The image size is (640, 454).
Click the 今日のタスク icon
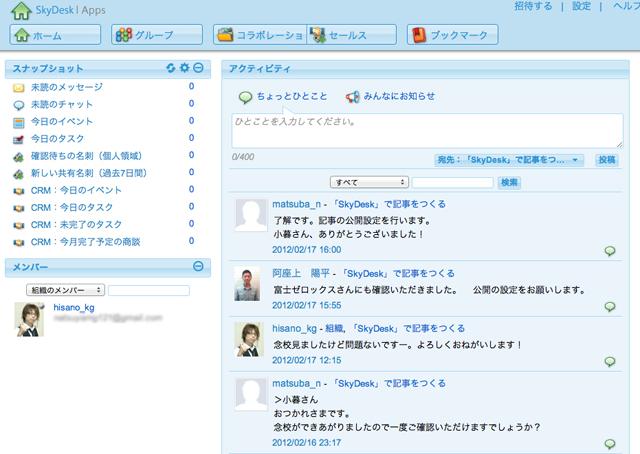pyautogui.click(x=18, y=140)
